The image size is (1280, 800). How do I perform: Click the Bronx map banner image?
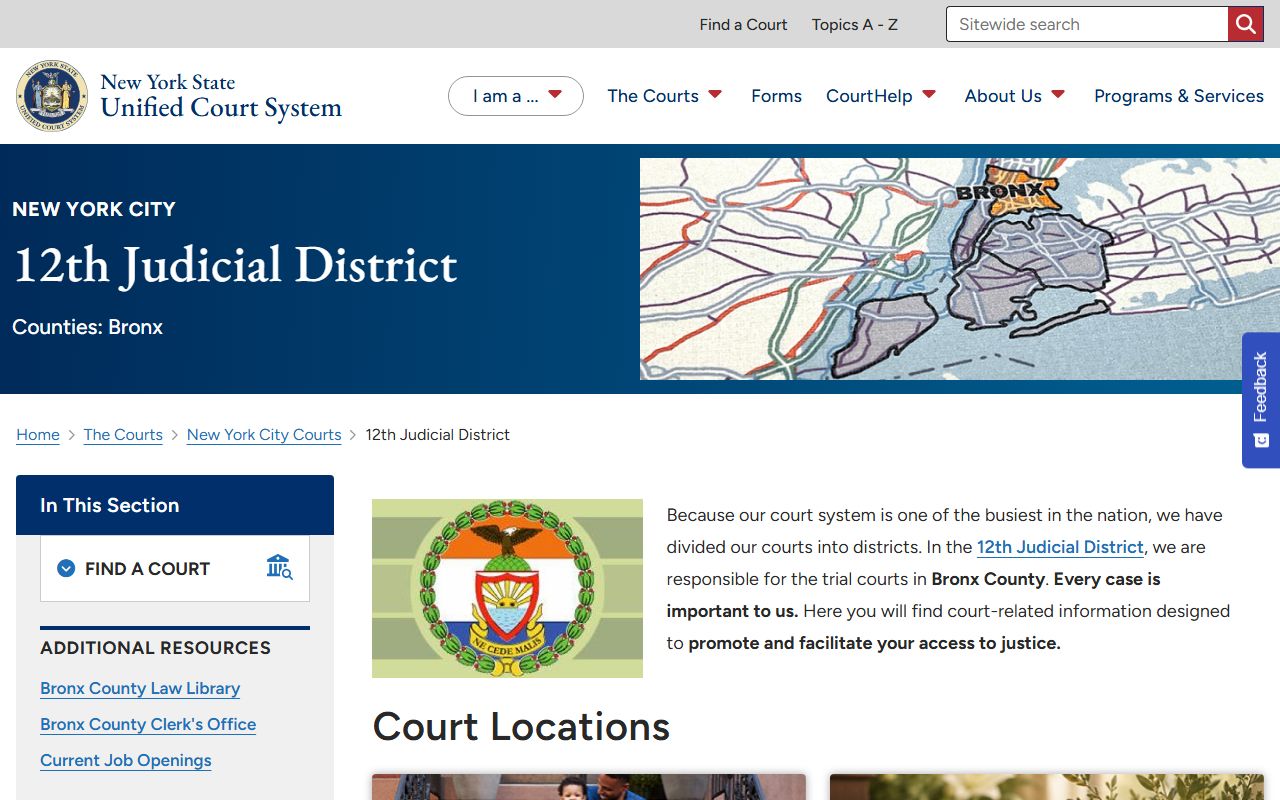click(x=960, y=269)
